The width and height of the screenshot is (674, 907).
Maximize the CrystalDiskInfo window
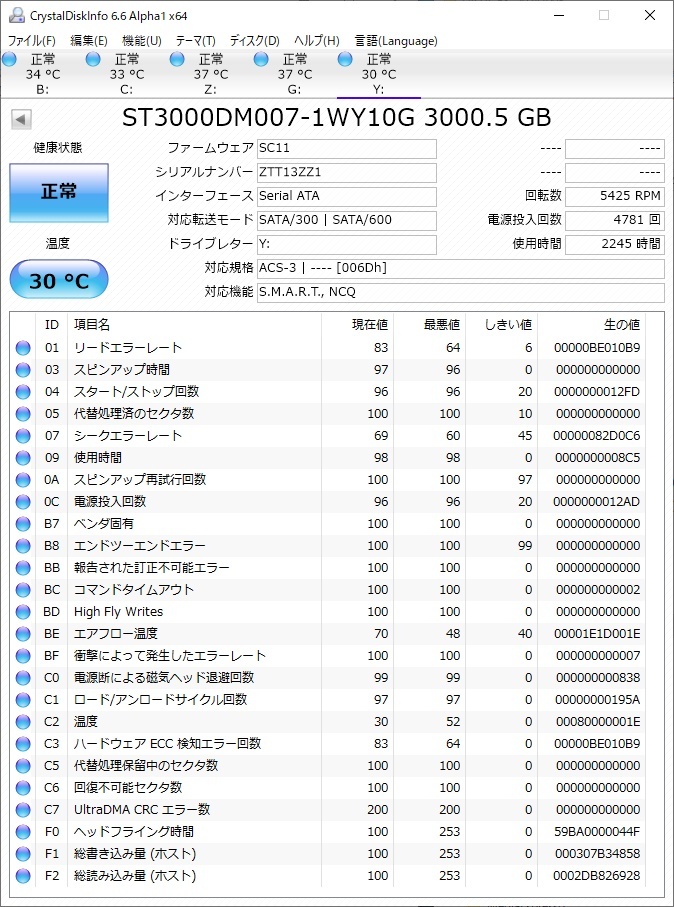coord(603,16)
